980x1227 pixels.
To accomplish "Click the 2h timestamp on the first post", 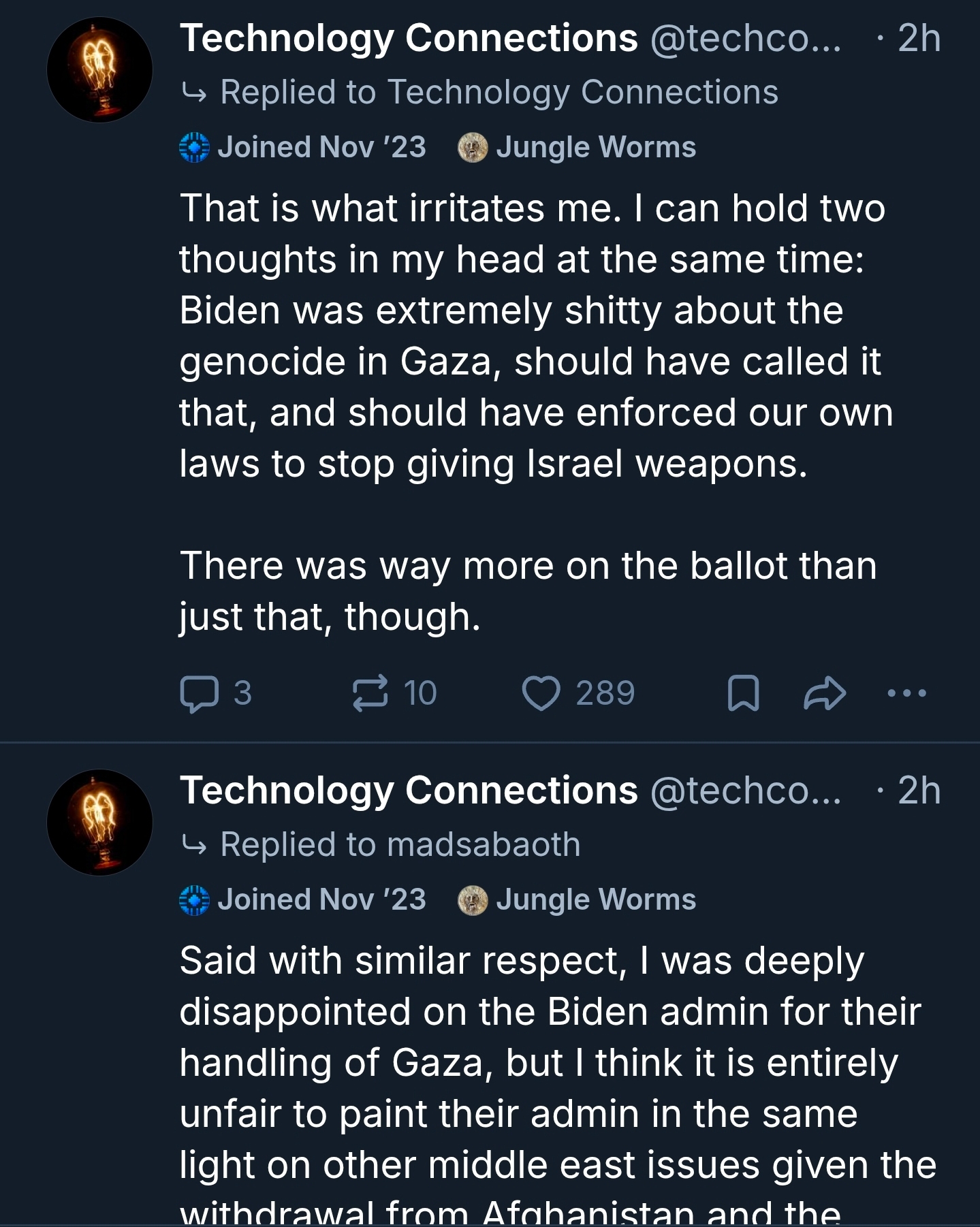I will click(919, 37).
